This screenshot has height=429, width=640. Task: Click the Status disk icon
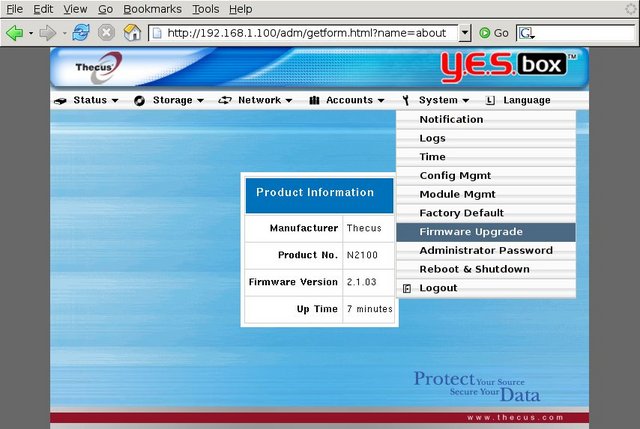pos(60,101)
